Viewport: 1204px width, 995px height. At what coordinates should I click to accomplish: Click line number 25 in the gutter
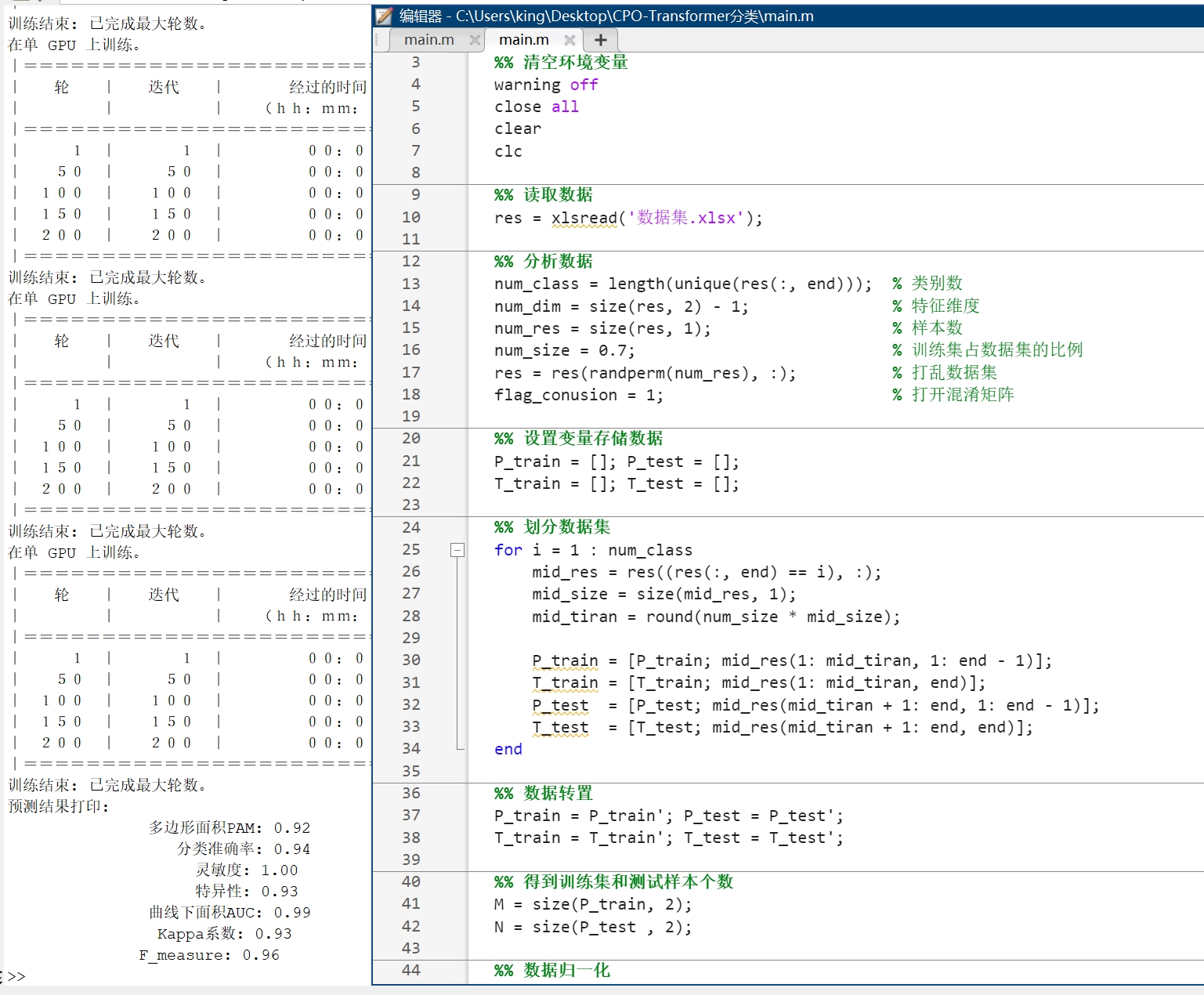tap(411, 549)
